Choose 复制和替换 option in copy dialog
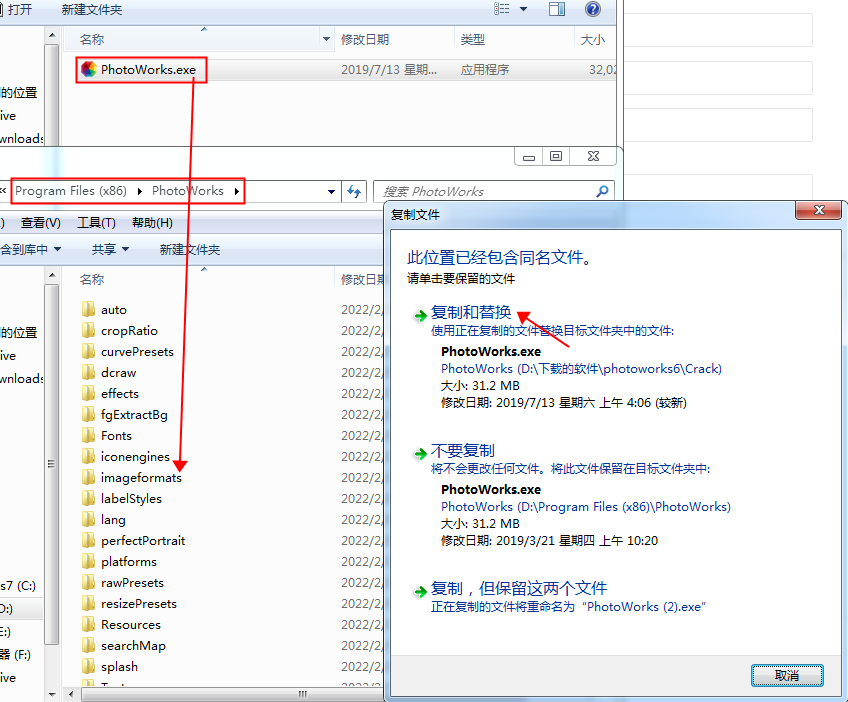This screenshot has height=702, width=848. [471, 312]
